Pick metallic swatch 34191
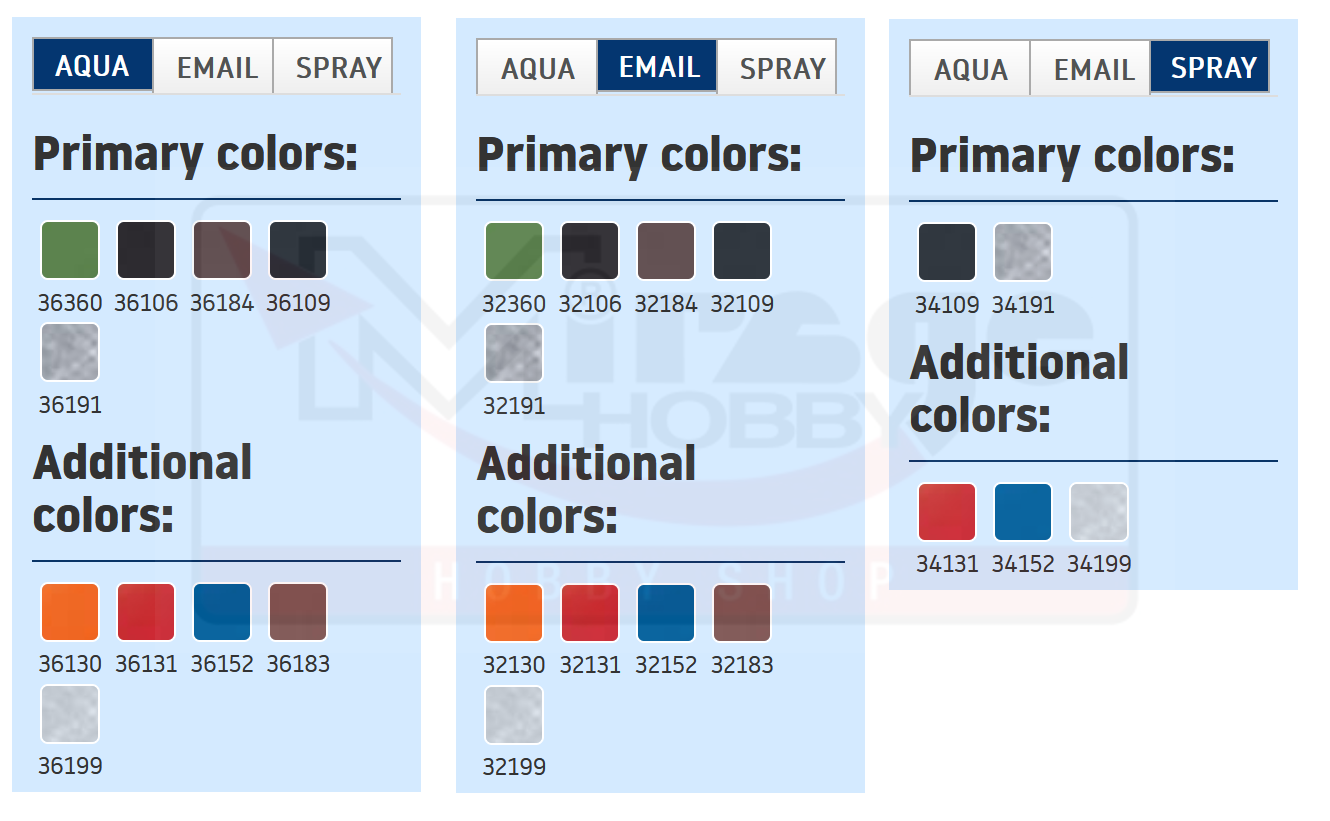This screenshot has height=821, width=1330. (1023, 252)
